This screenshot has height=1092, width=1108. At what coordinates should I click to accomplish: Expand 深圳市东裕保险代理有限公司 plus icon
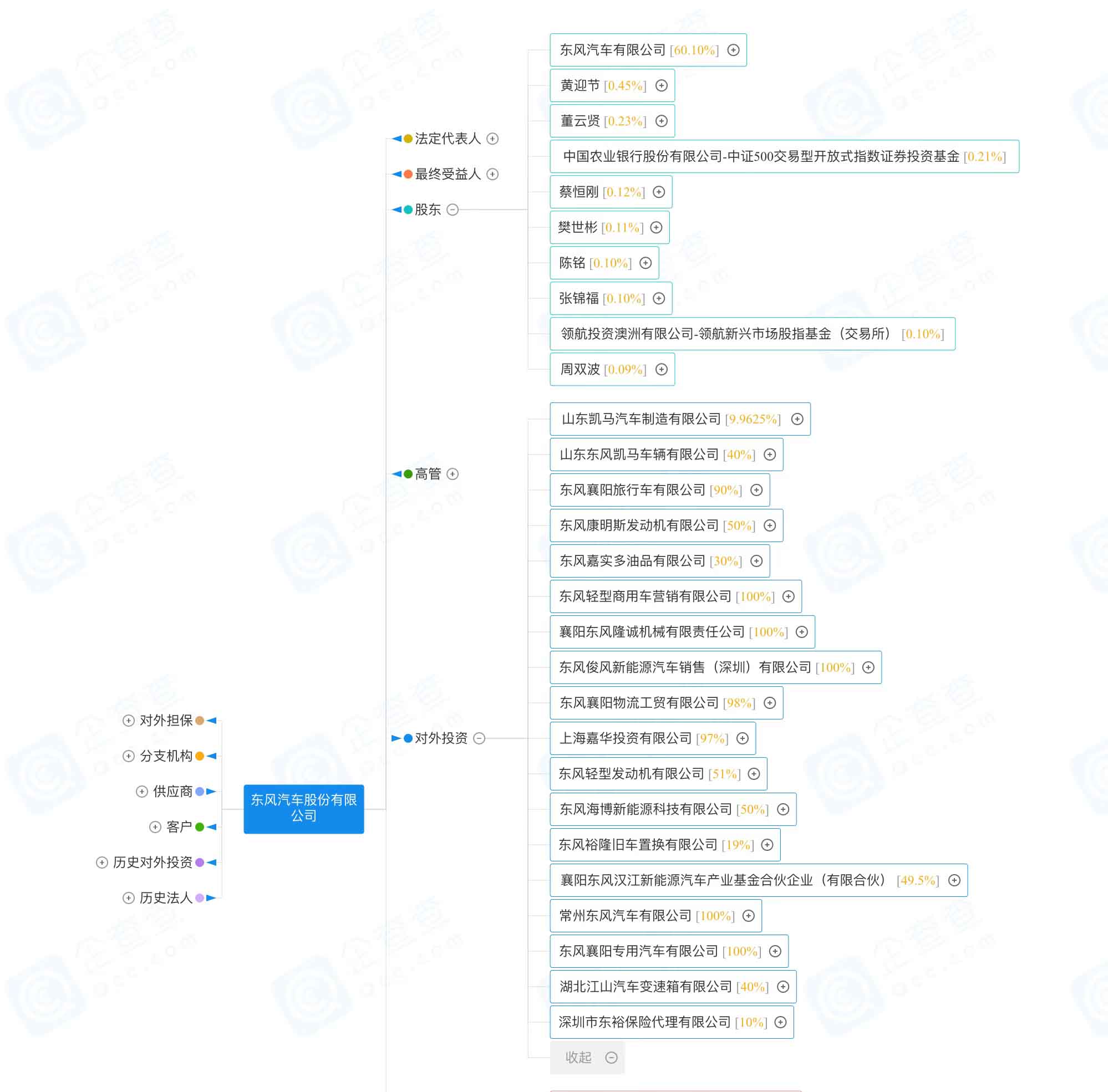coord(780,1022)
